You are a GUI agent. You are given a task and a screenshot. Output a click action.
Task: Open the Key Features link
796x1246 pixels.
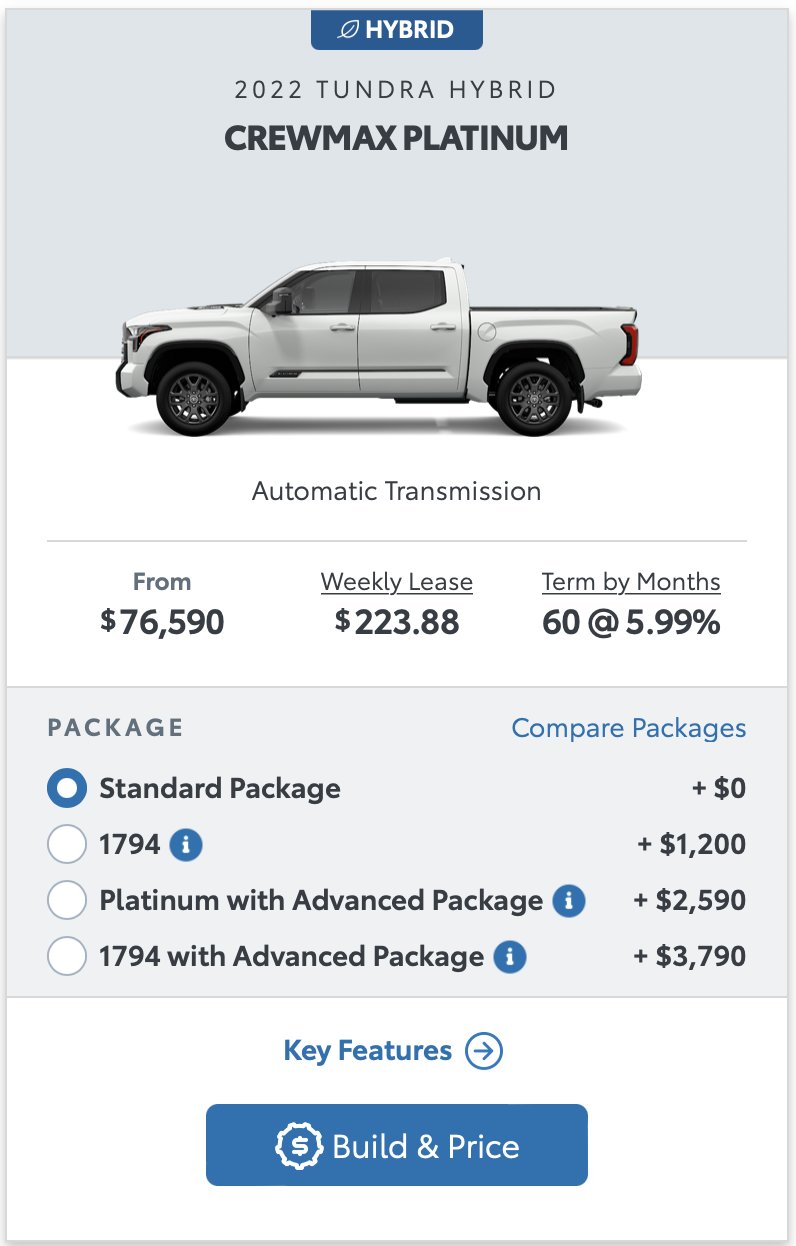pyautogui.click(x=368, y=1051)
